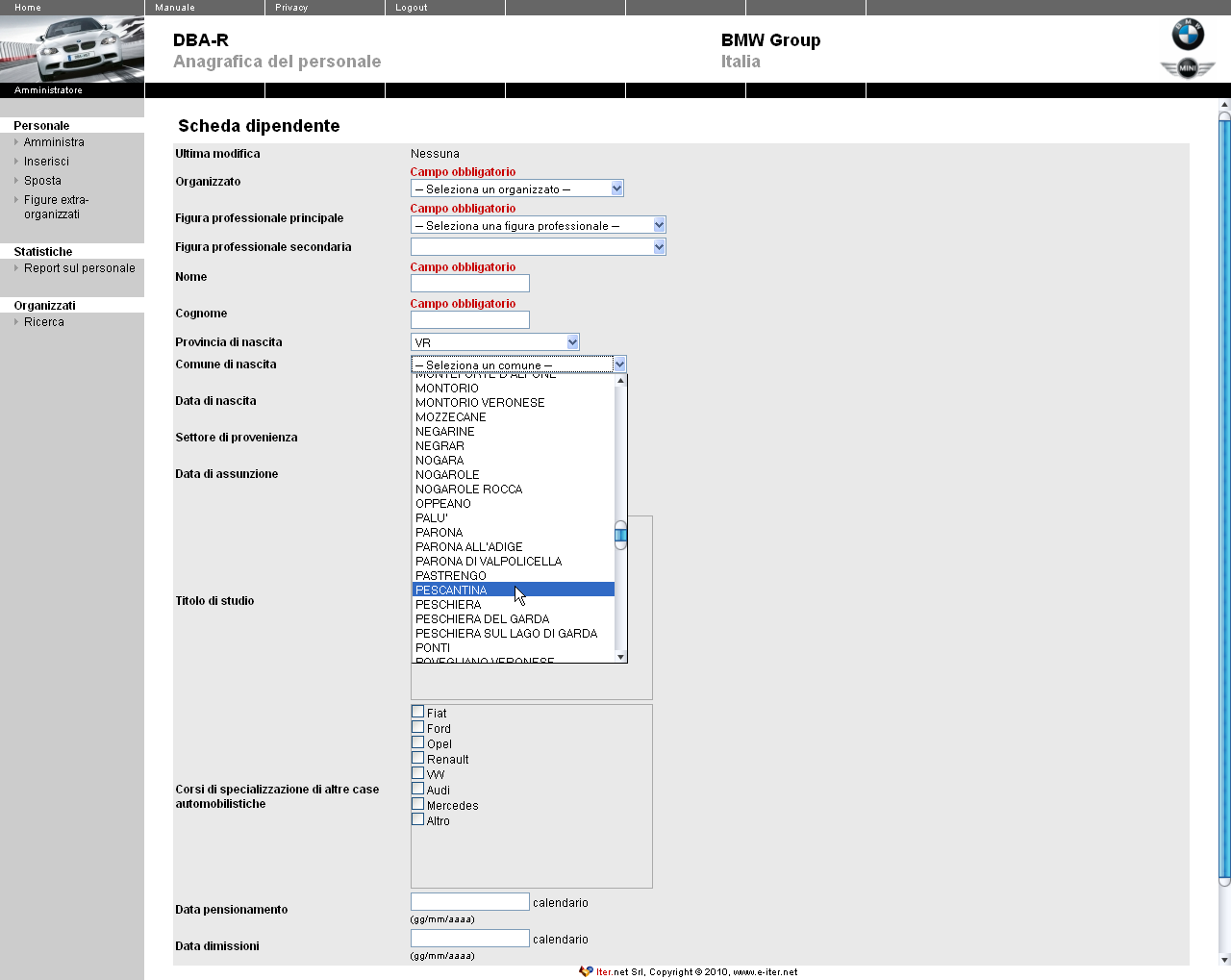Viewport: 1231px width, 980px height.
Task: Tick the Altro checkbox
Action: click(417, 819)
